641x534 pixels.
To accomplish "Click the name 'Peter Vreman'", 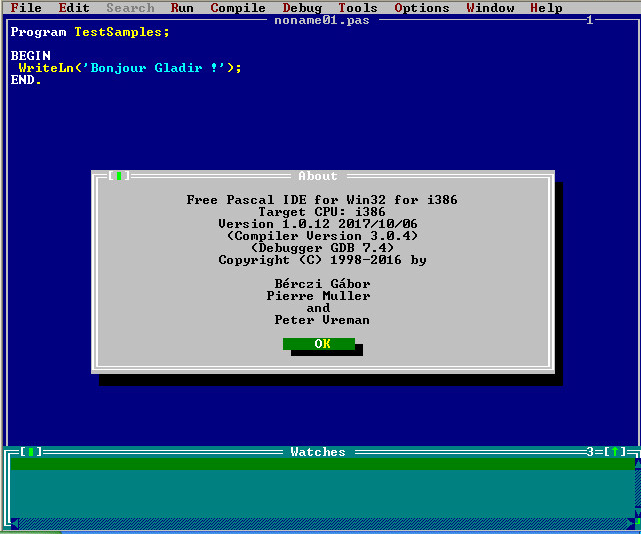I will coord(322,320).
